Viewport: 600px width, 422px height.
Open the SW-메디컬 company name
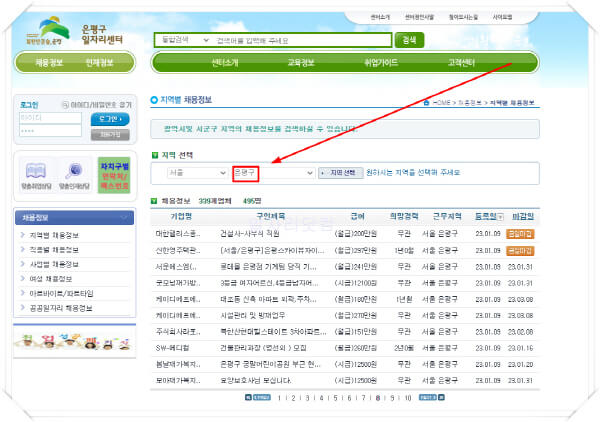pyautogui.click(x=172, y=348)
